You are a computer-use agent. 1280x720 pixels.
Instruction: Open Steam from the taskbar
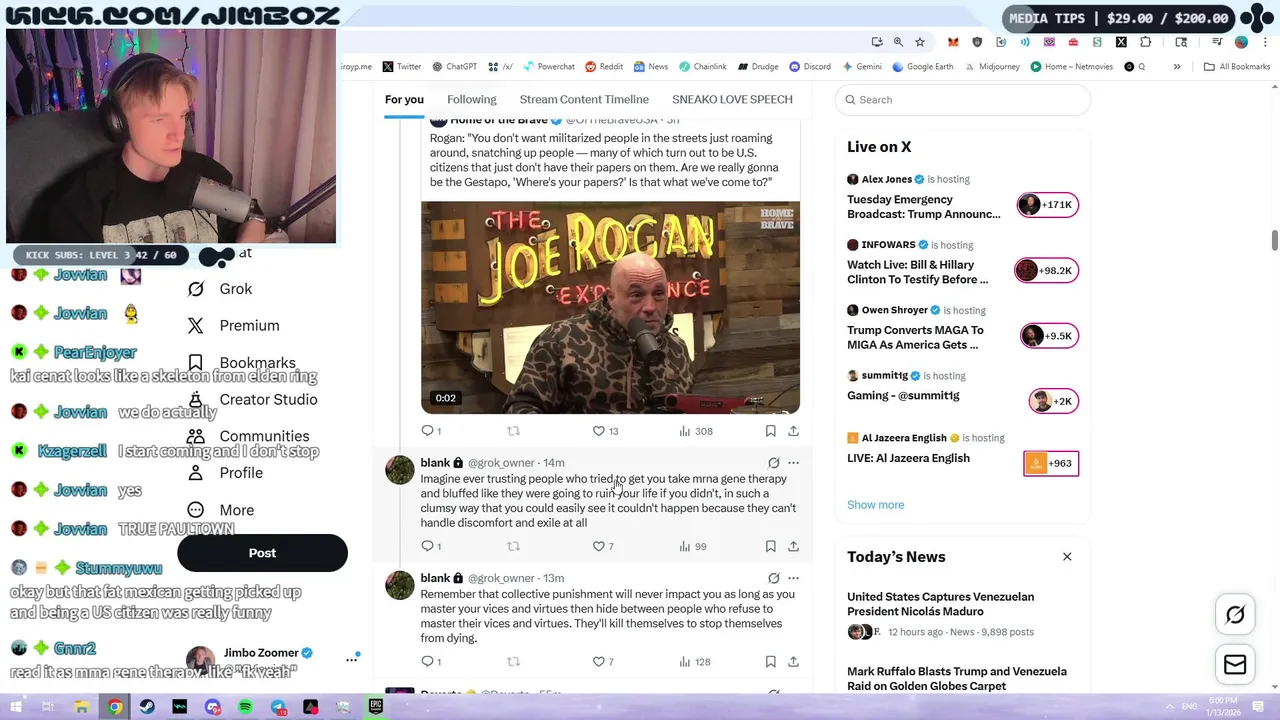coord(147,707)
